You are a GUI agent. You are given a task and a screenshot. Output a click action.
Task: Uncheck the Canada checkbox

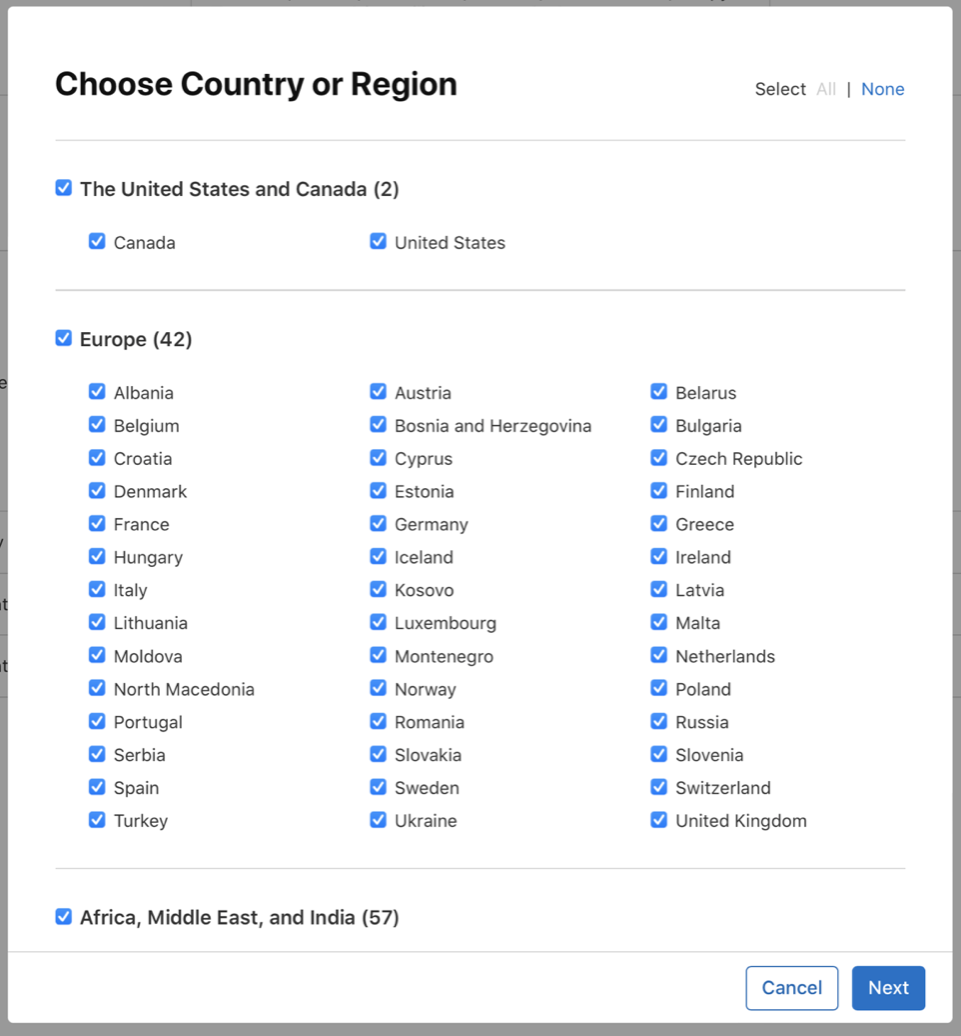(x=97, y=241)
